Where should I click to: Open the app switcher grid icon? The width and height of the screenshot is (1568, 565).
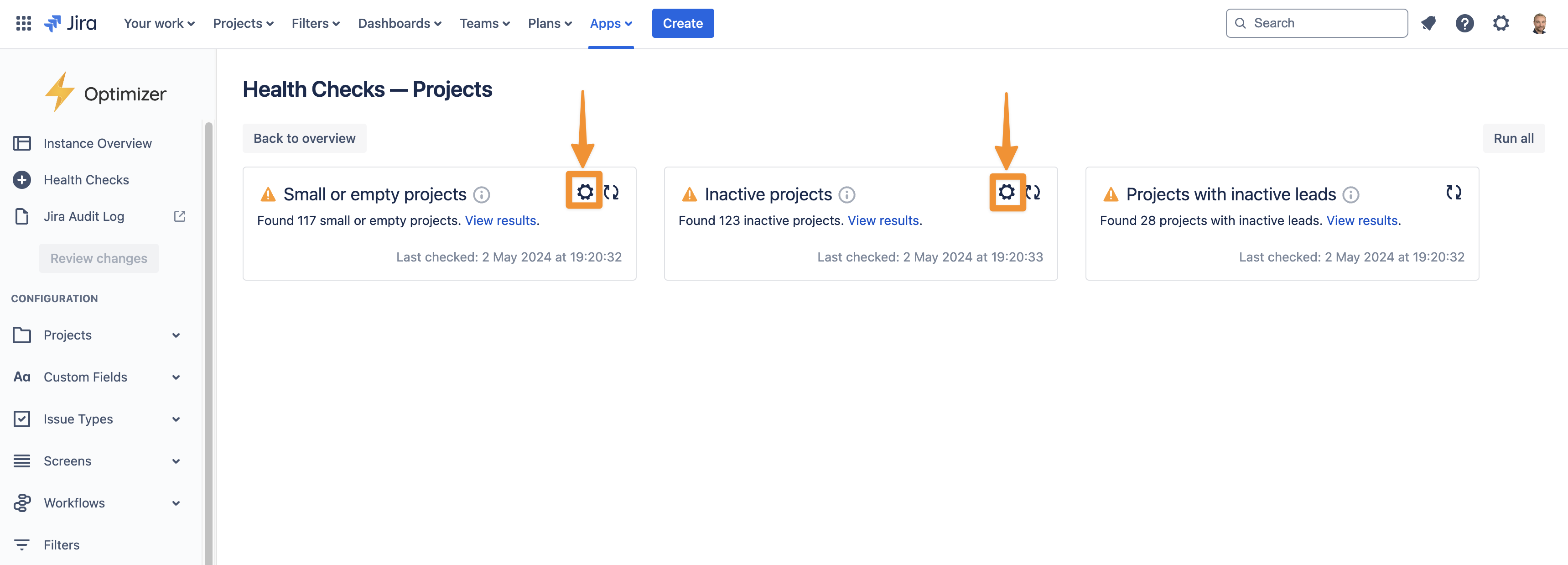23,23
